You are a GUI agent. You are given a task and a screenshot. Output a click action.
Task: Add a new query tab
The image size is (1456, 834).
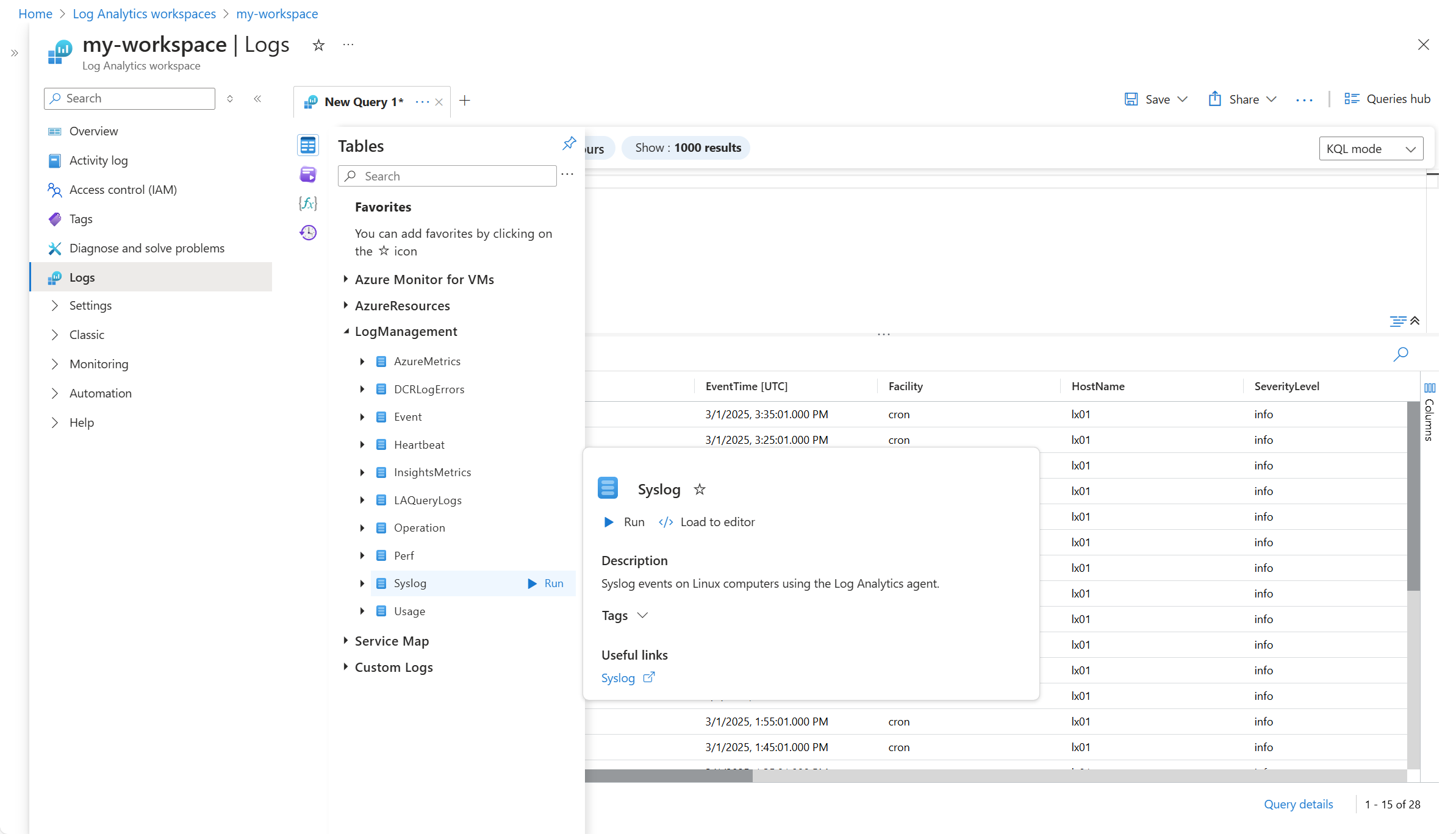point(465,101)
